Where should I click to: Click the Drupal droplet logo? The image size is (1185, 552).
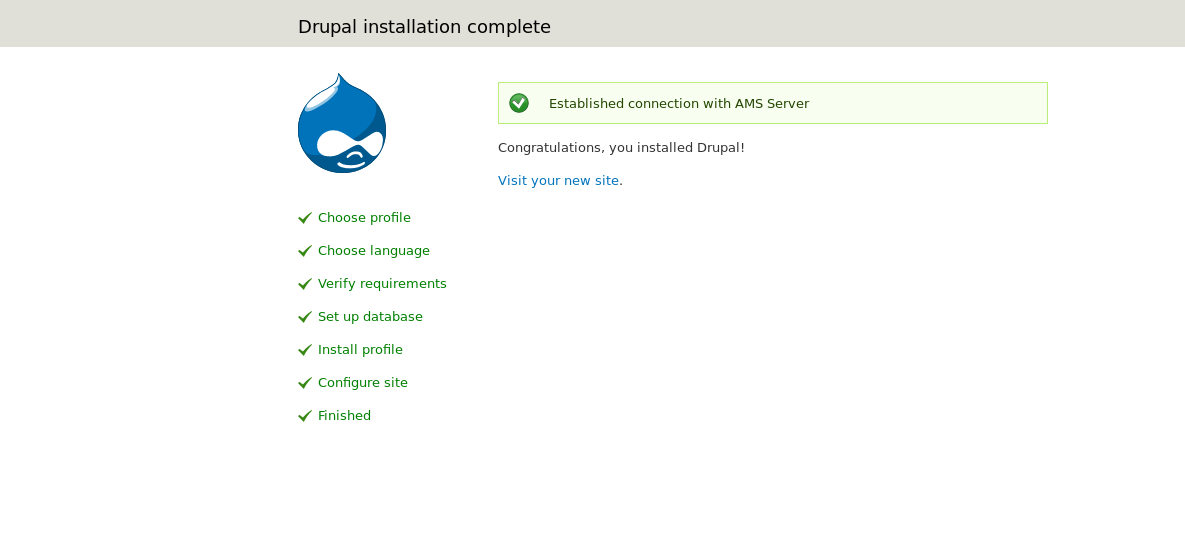pyautogui.click(x=342, y=123)
